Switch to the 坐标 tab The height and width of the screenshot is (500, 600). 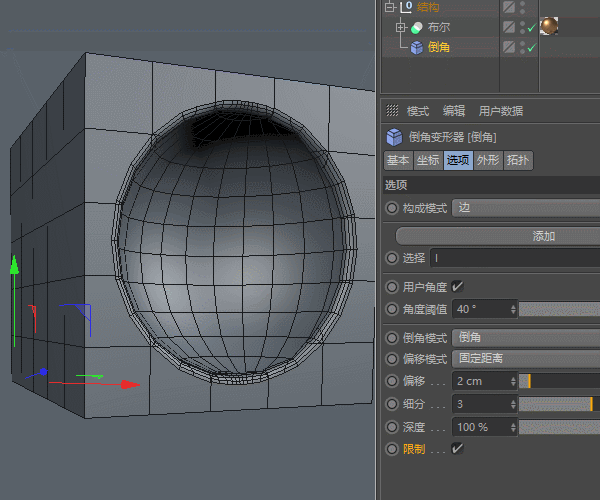(x=428, y=160)
